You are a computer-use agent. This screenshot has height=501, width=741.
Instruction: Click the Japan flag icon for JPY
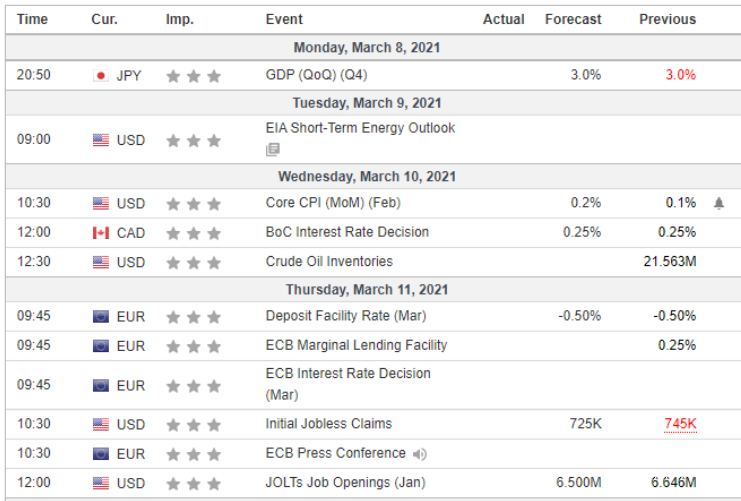(100, 76)
